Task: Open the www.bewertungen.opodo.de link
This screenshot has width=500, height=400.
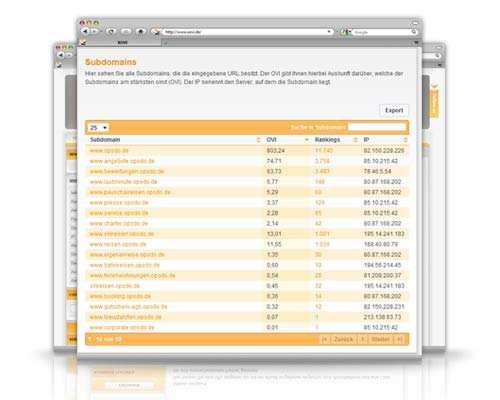Action: [x=127, y=171]
